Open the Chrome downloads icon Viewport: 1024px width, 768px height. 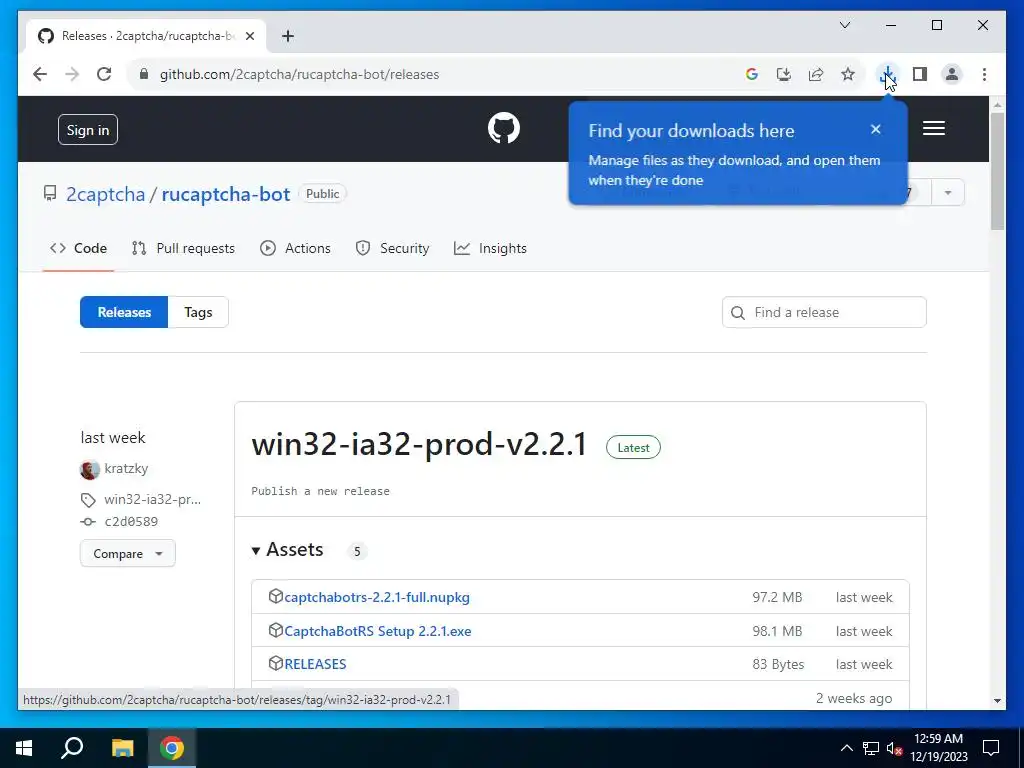click(888, 74)
